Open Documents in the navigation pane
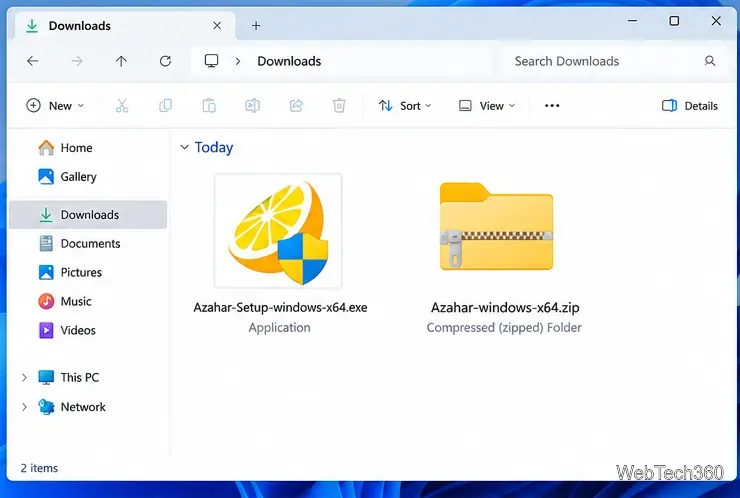 [90, 244]
